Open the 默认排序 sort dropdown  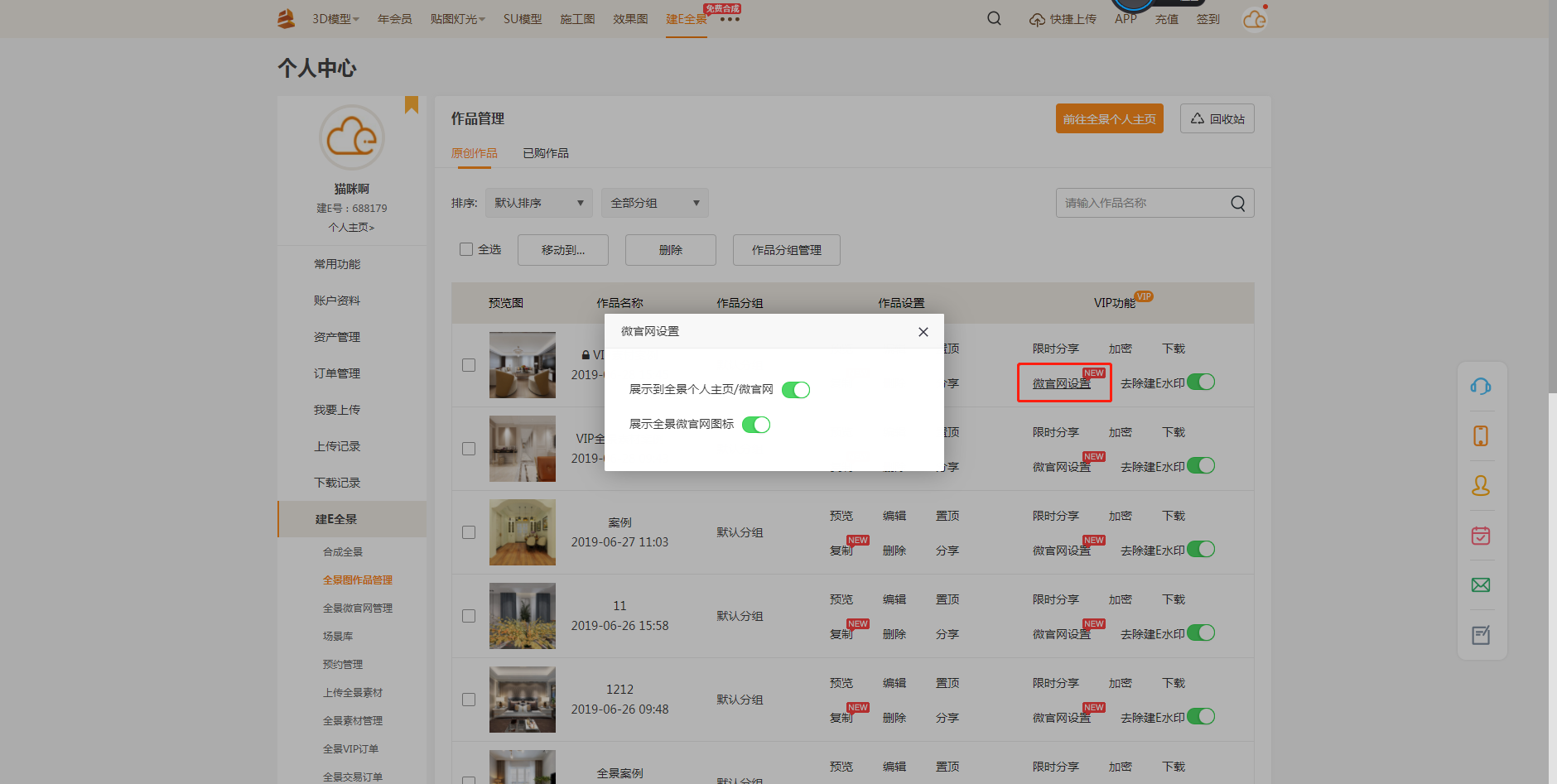[538, 203]
